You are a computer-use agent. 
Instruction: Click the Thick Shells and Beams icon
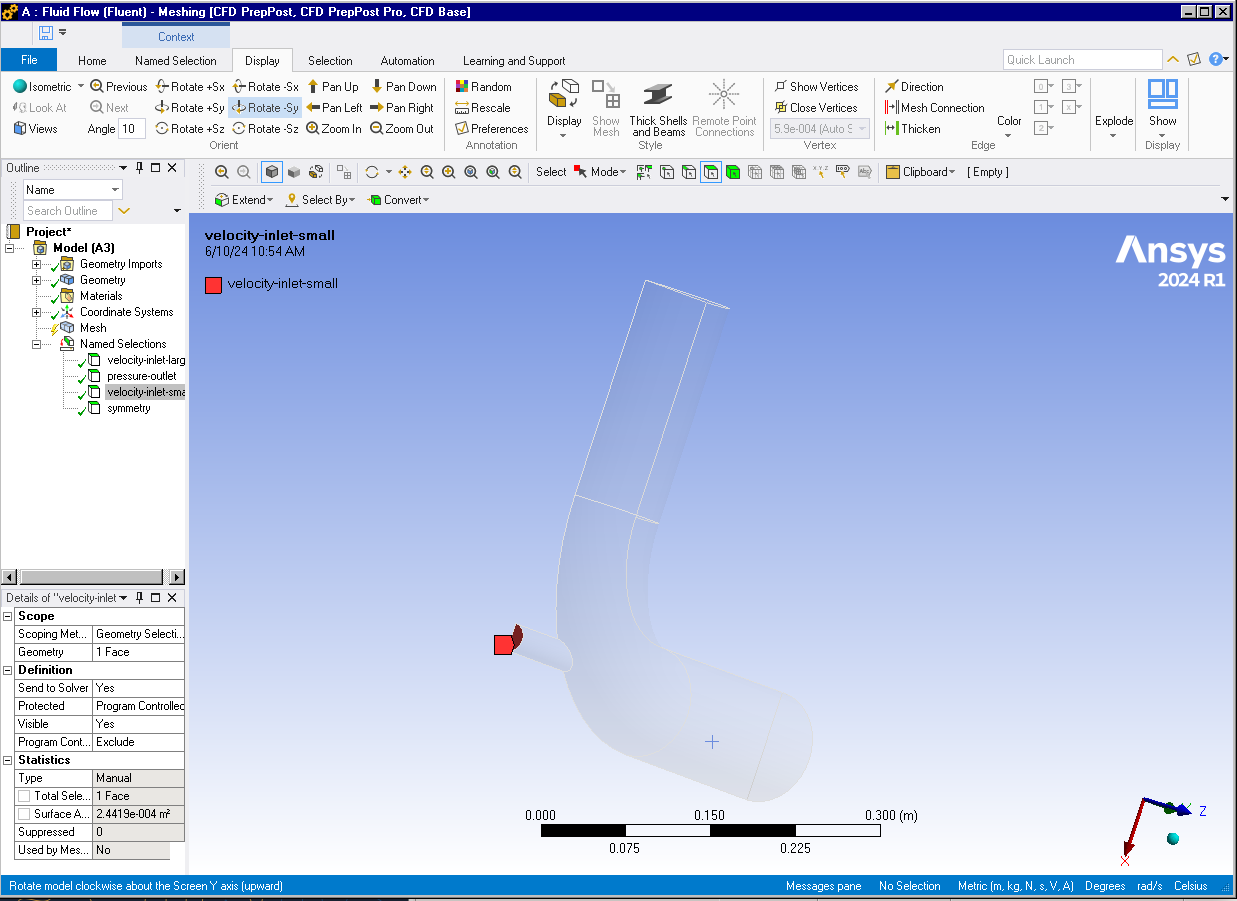click(x=657, y=97)
